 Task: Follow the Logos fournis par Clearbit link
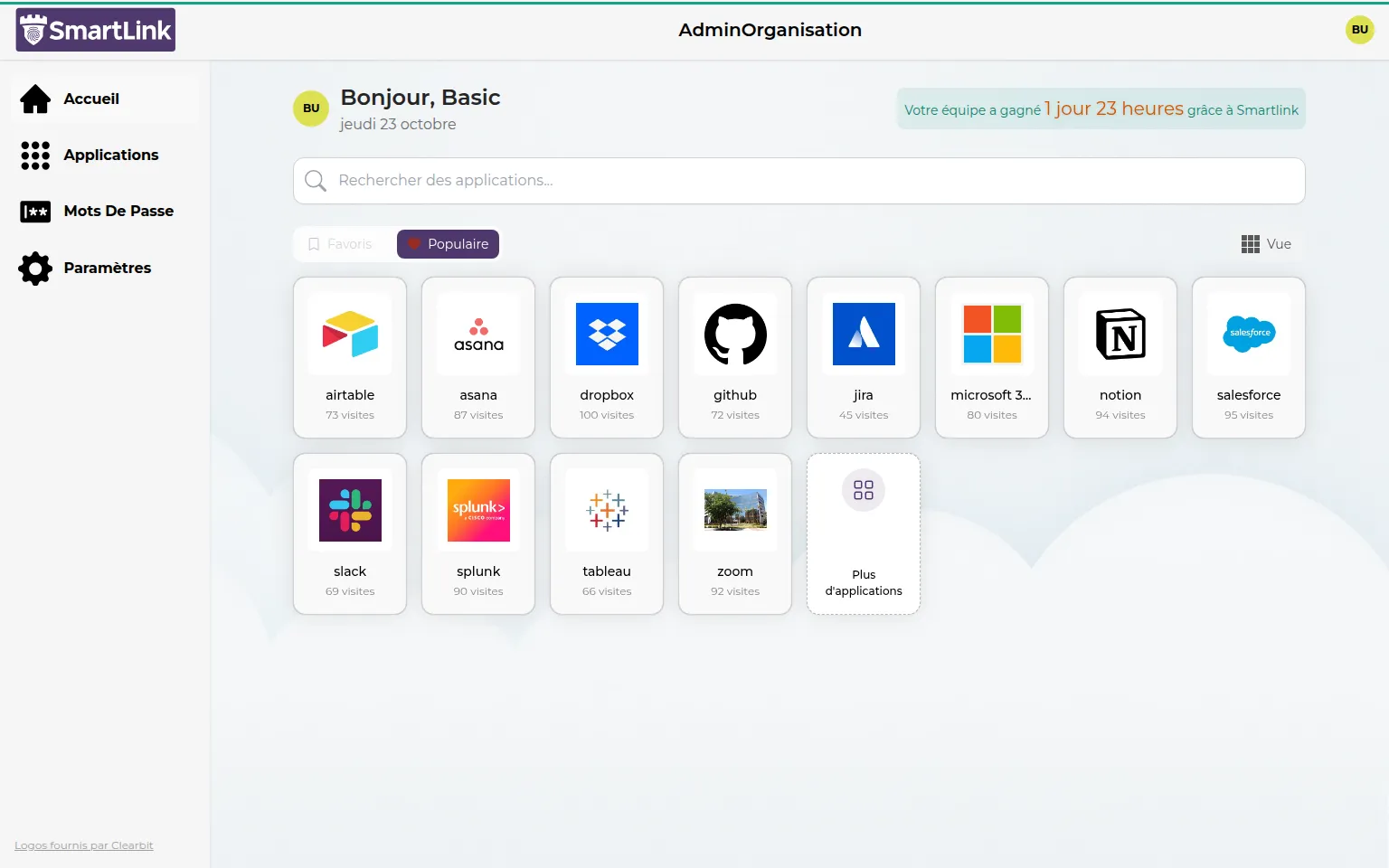84,845
